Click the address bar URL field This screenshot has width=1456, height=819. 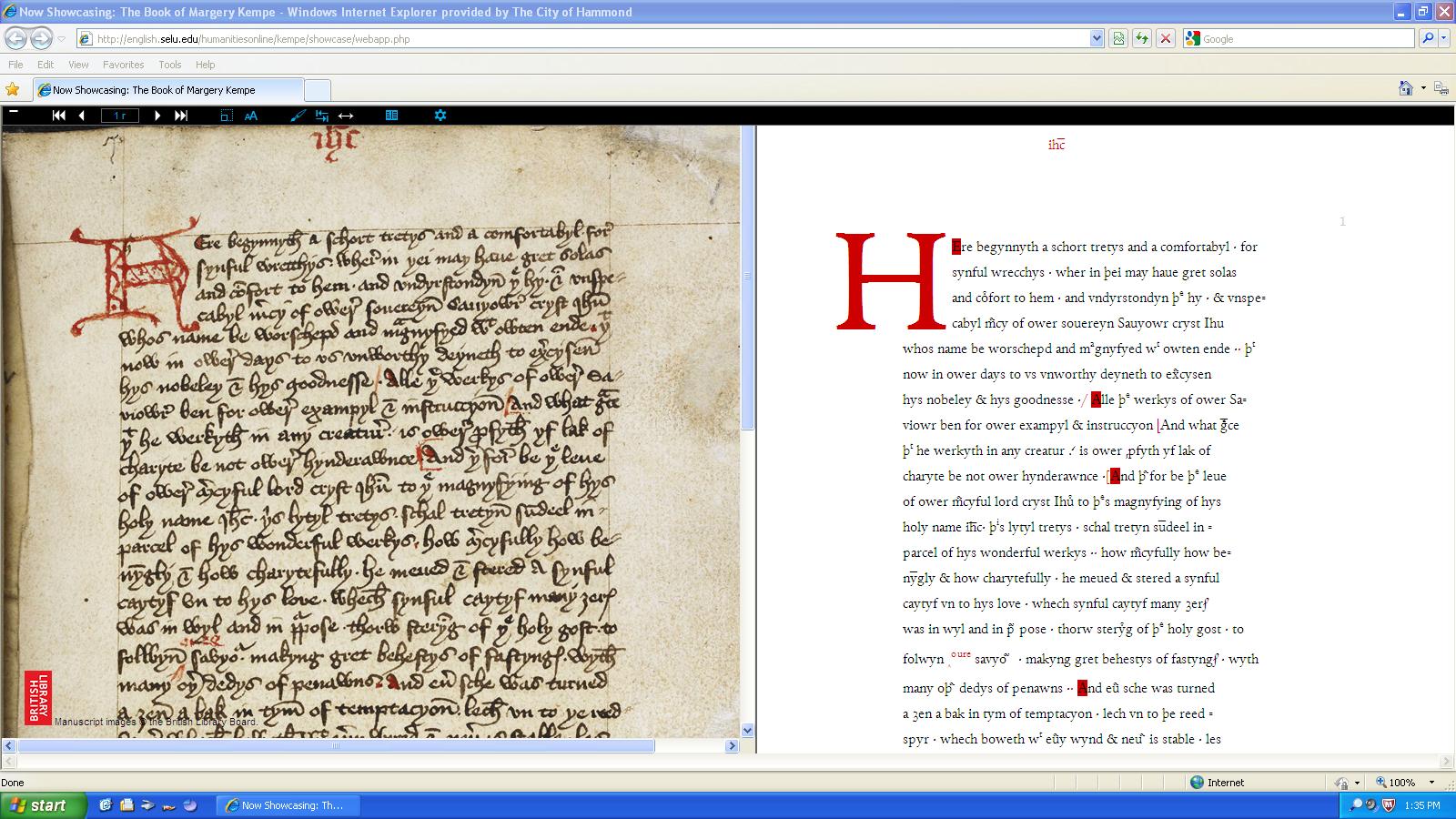591,39
